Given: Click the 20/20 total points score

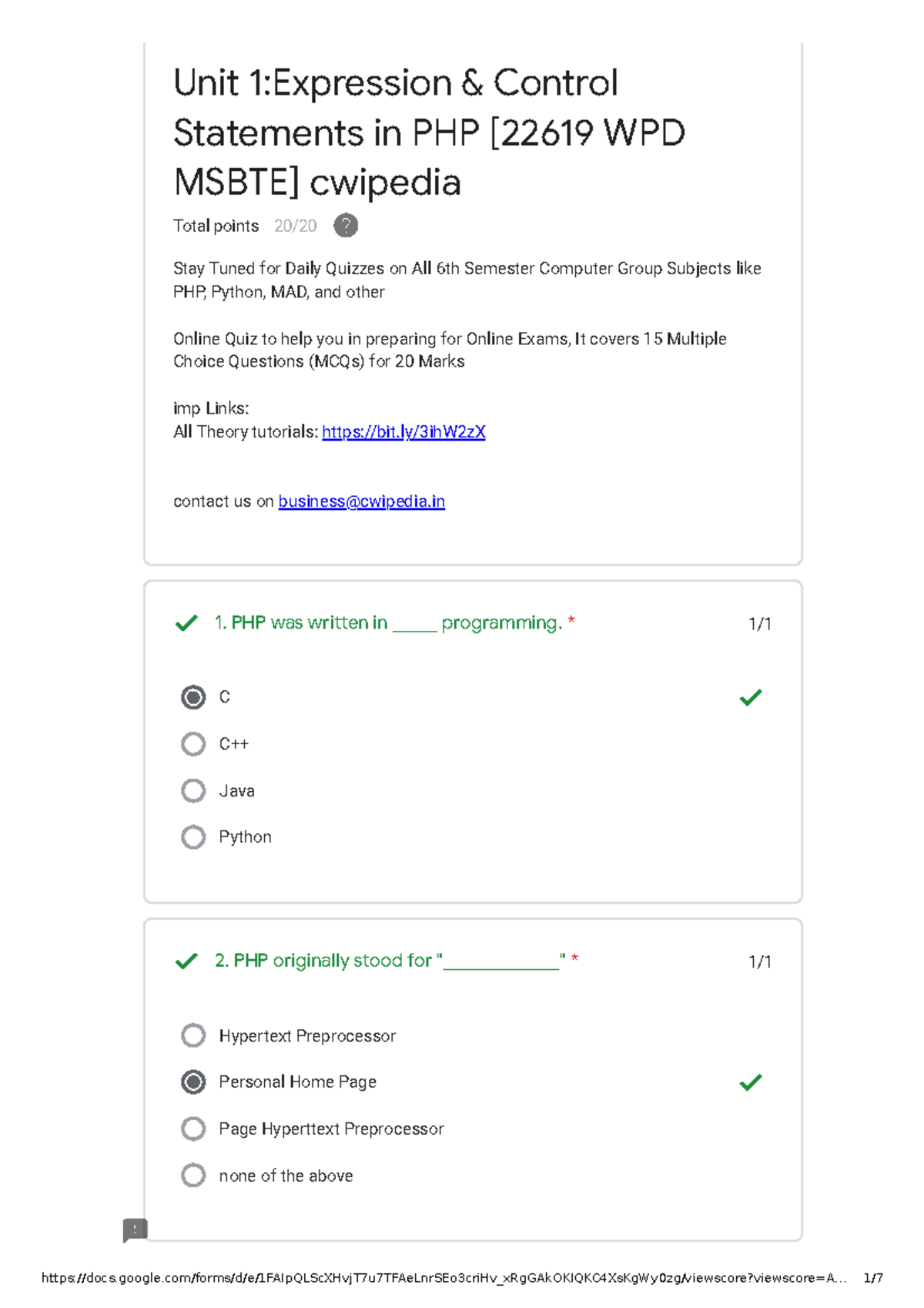Looking at the screenshot, I should [295, 226].
